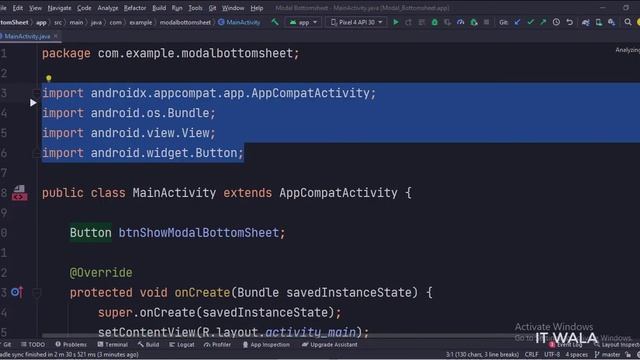The width and height of the screenshot is (640, 360).
Task: Click the btnShowModalBottomSheet field in code
Action: click(199, 233)
